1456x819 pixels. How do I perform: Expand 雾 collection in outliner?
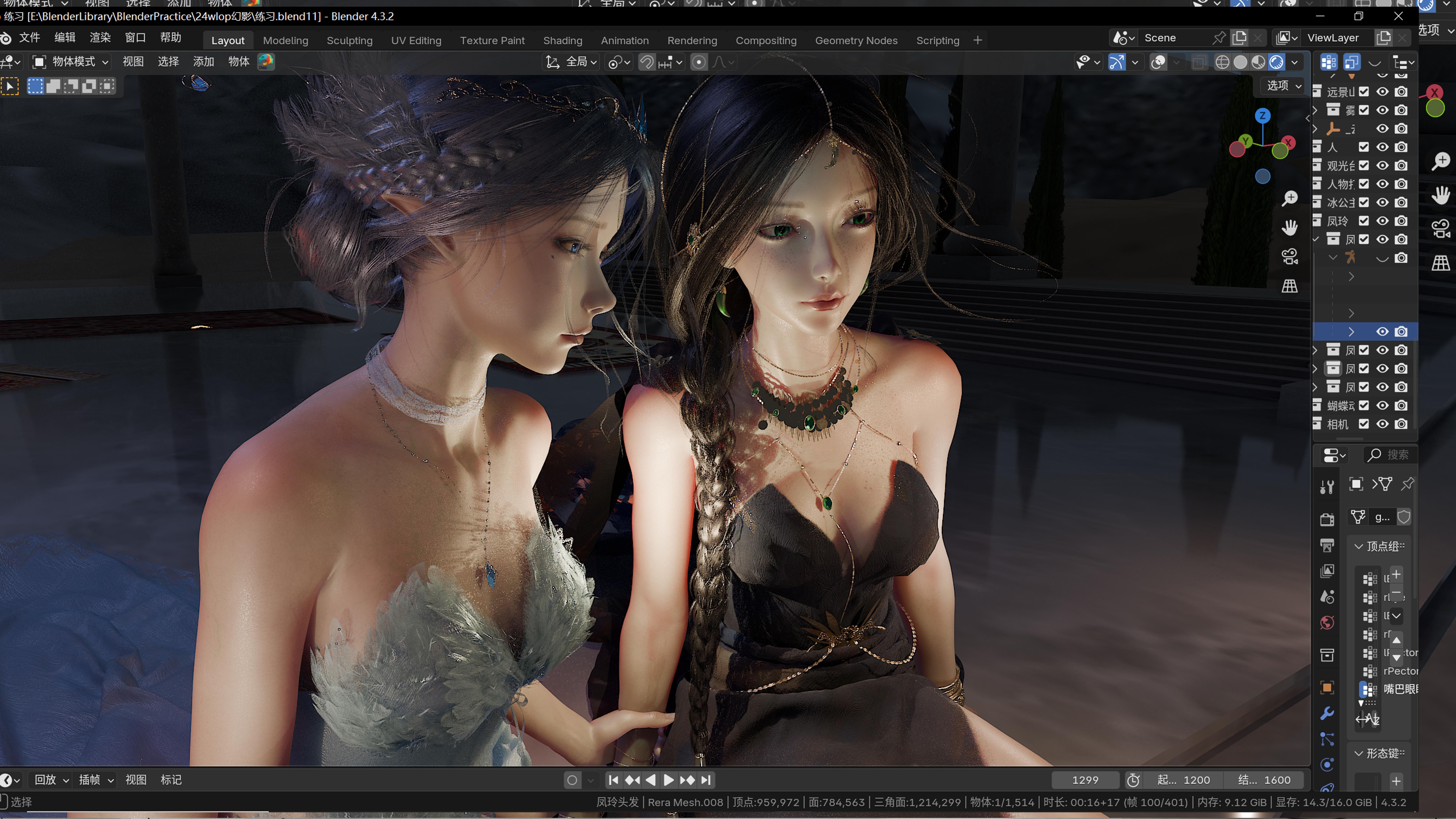tap(1315, 110)
